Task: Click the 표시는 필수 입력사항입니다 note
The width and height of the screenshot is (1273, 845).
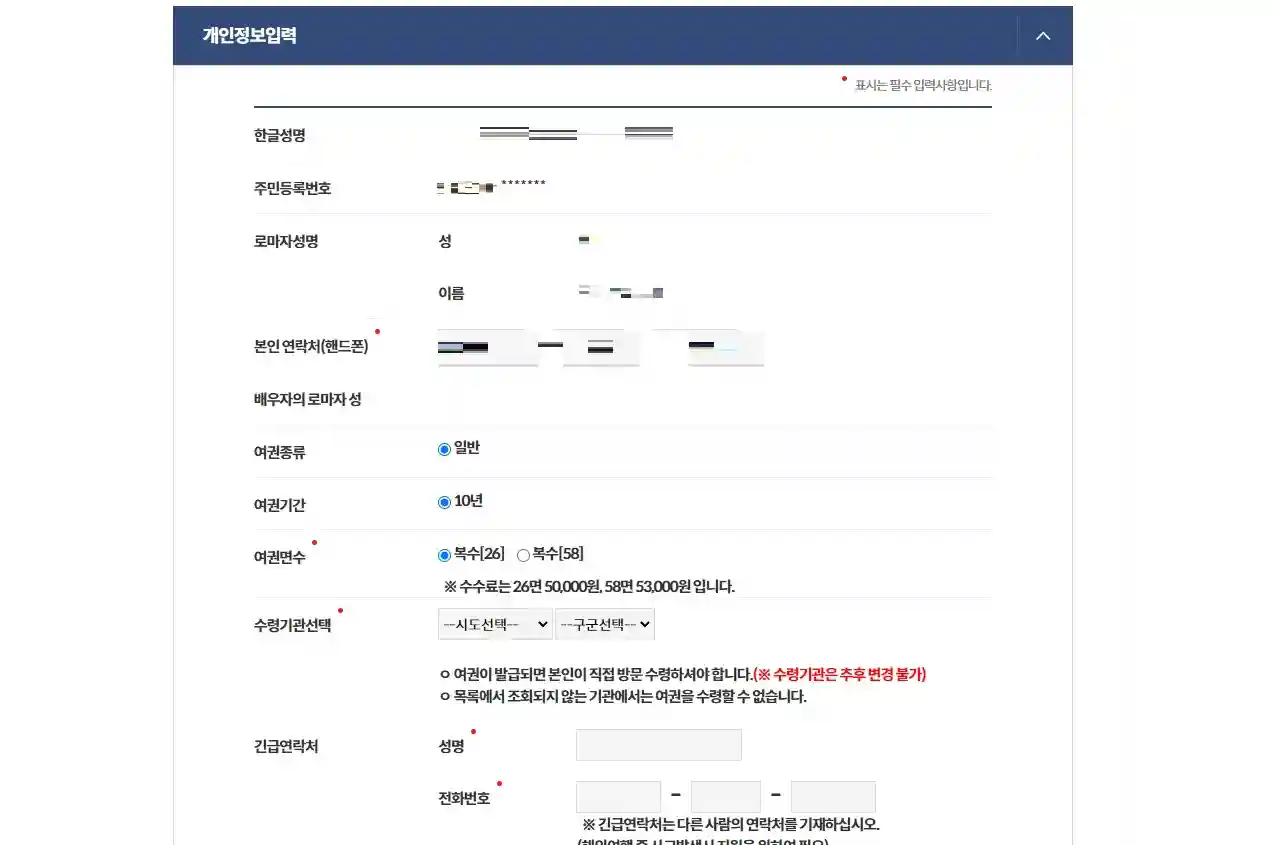Action: coord(923,85)
